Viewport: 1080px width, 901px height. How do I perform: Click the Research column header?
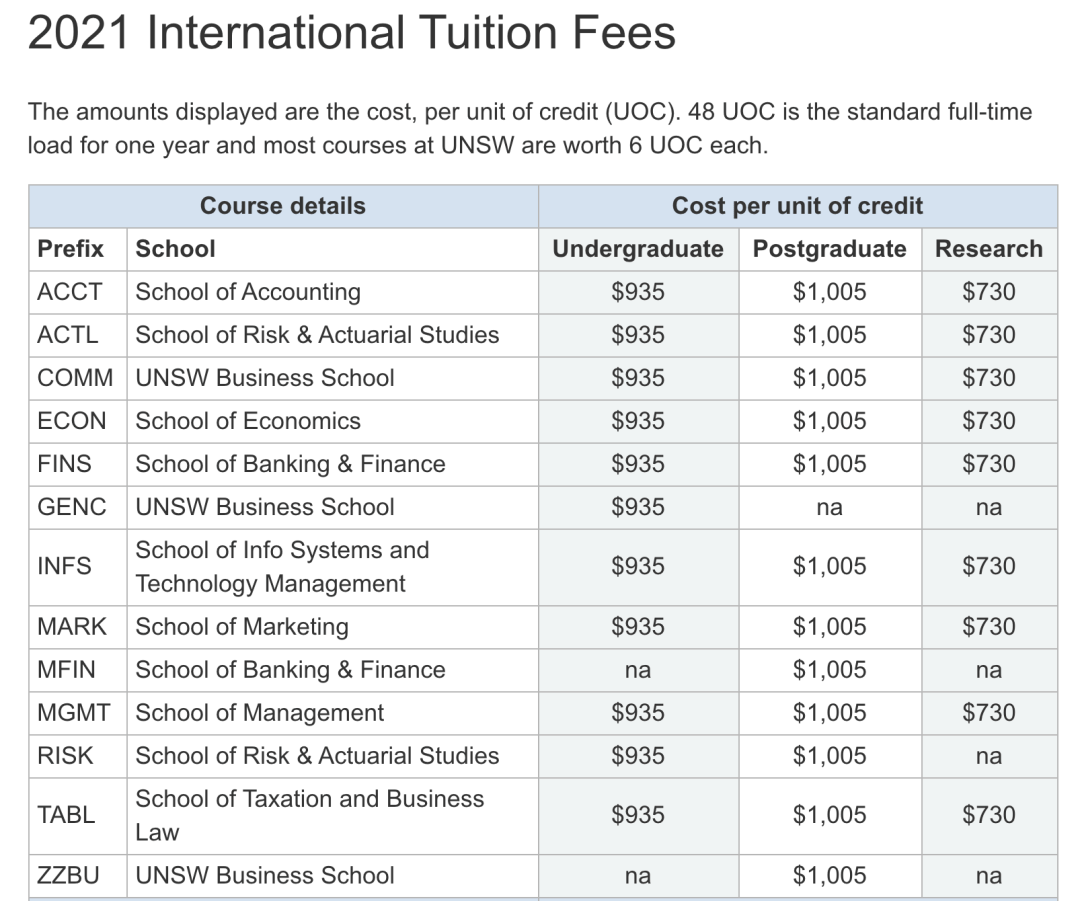[989, 249]
